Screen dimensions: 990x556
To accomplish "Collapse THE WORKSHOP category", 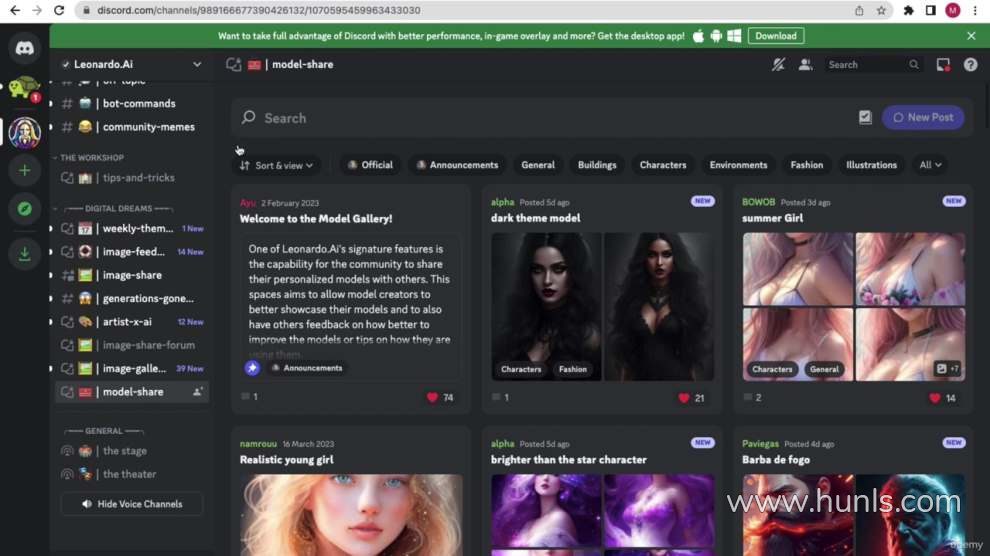I will [x=90, y=158].
